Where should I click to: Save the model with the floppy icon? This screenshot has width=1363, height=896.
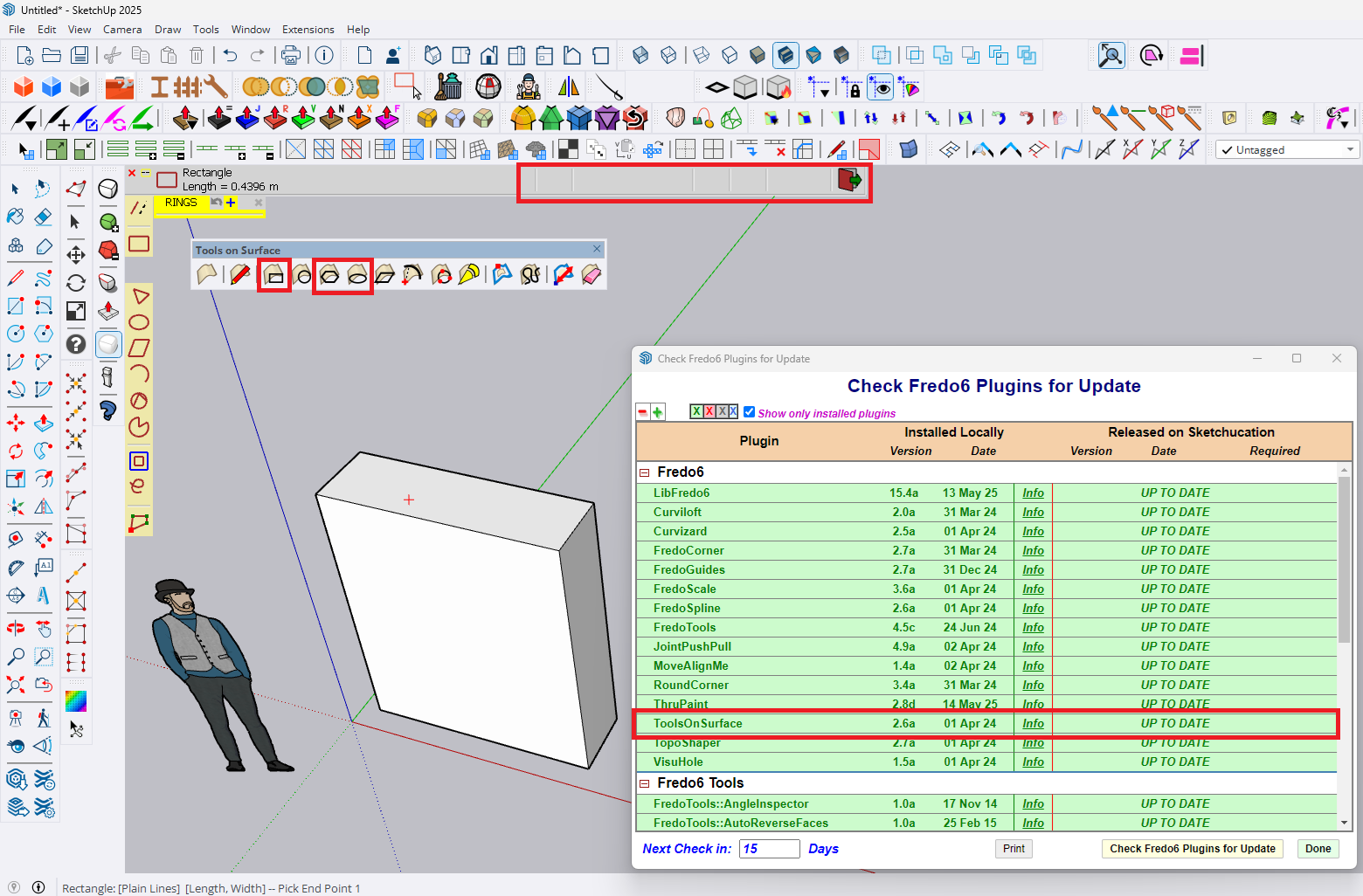point(80,55)
